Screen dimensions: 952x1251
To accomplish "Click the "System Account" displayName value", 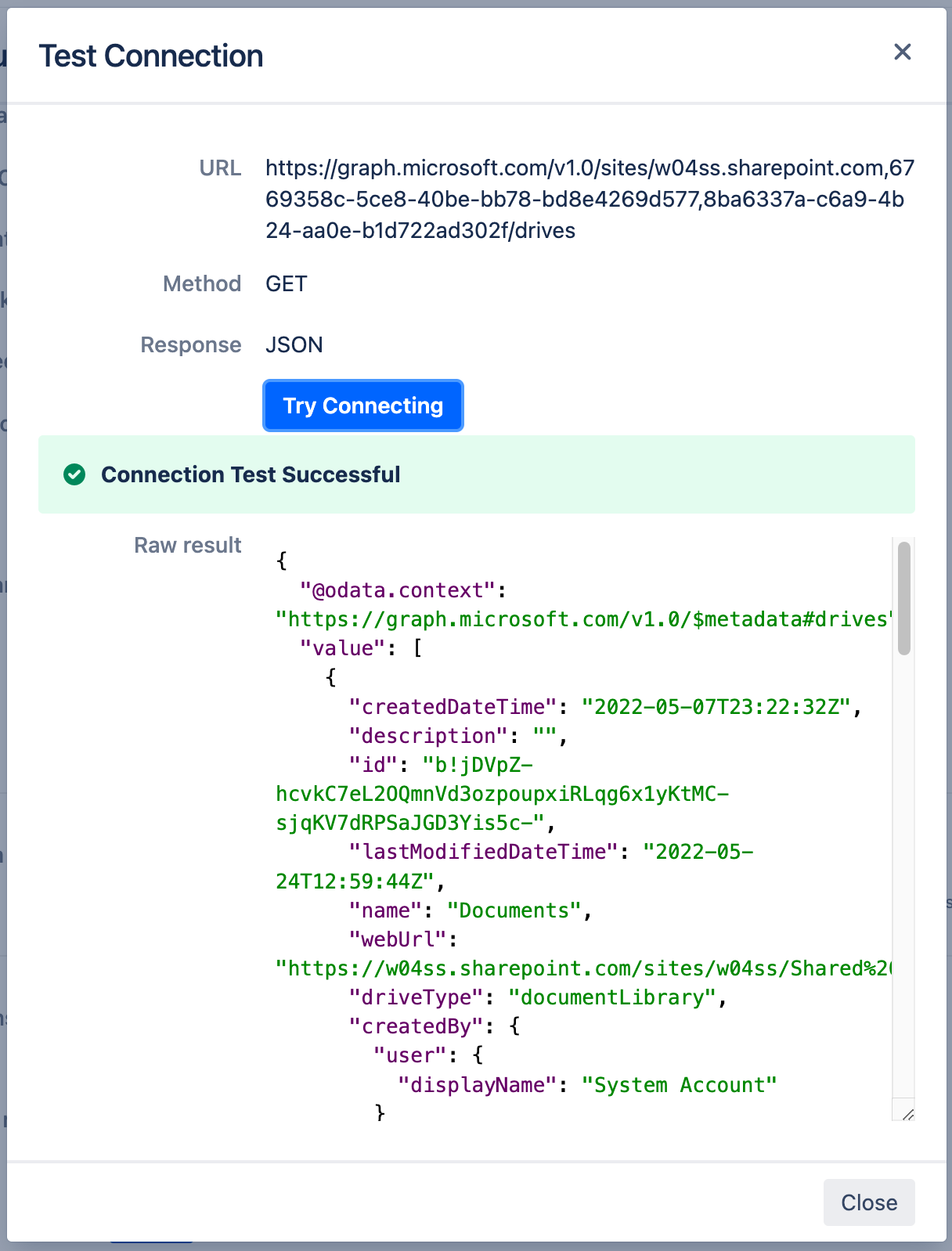I will click(x=678, y=1085).
